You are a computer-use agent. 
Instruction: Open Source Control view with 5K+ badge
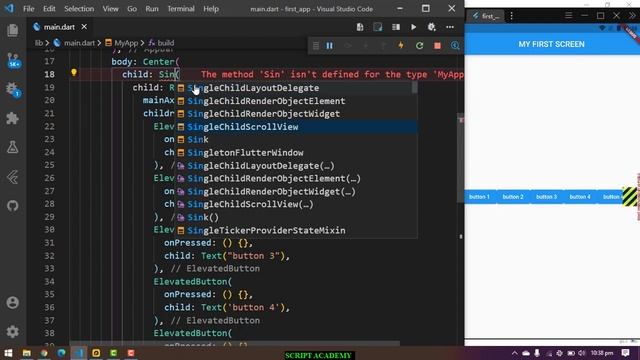13,60
